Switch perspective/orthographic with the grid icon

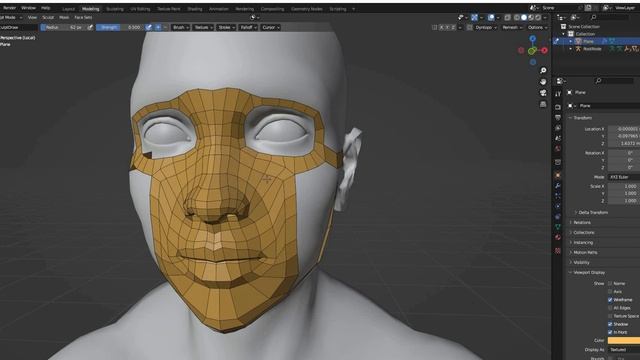tap(543, 104)
